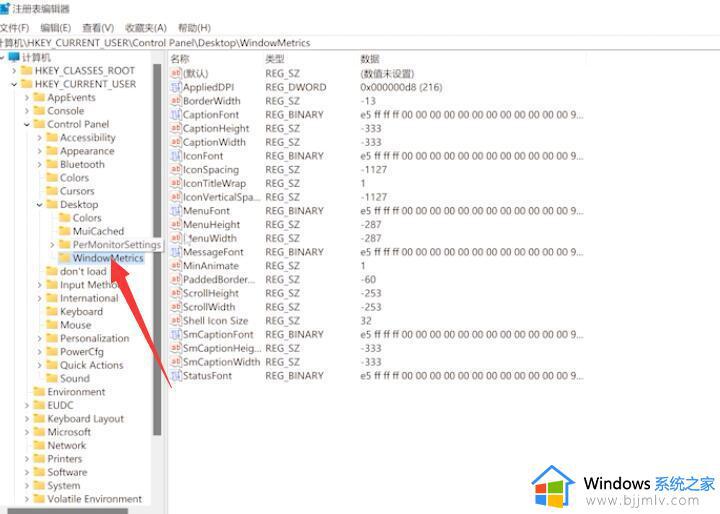Click the CaptionHeight string value icon
The image size is (720, 514).
(x=176, y=128)
